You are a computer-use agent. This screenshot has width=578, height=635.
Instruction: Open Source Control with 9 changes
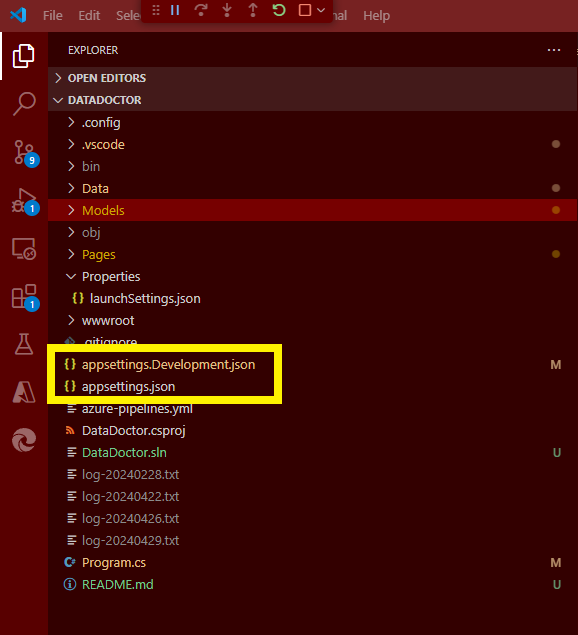click(x=25, y=153)
